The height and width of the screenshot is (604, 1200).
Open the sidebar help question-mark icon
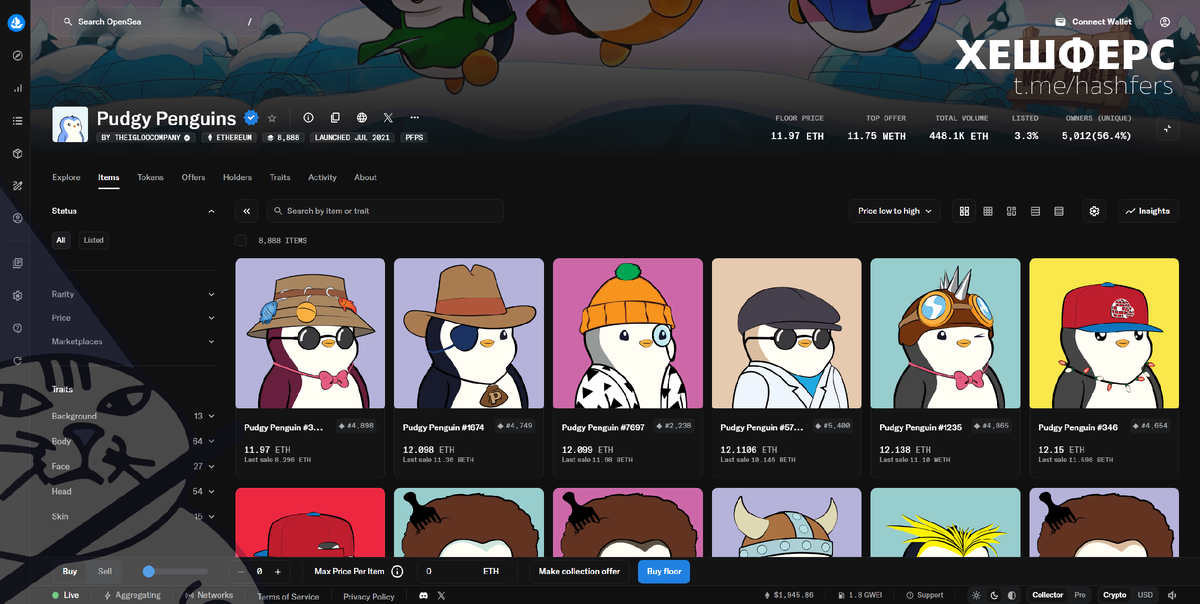point(17,328)
